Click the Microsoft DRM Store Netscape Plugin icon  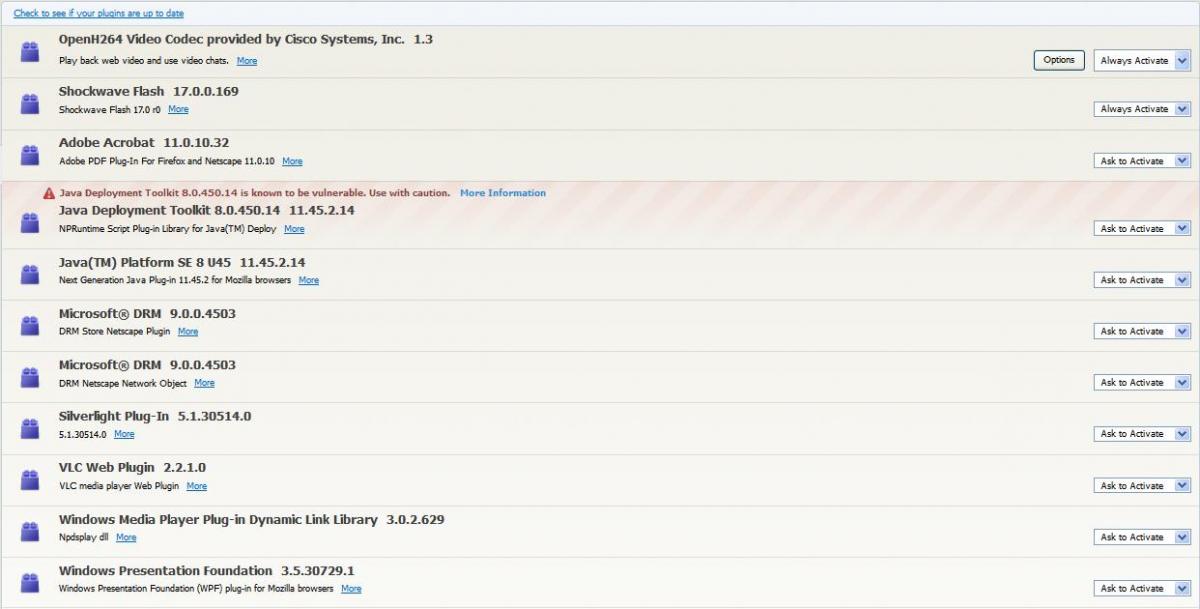point(30,325)
